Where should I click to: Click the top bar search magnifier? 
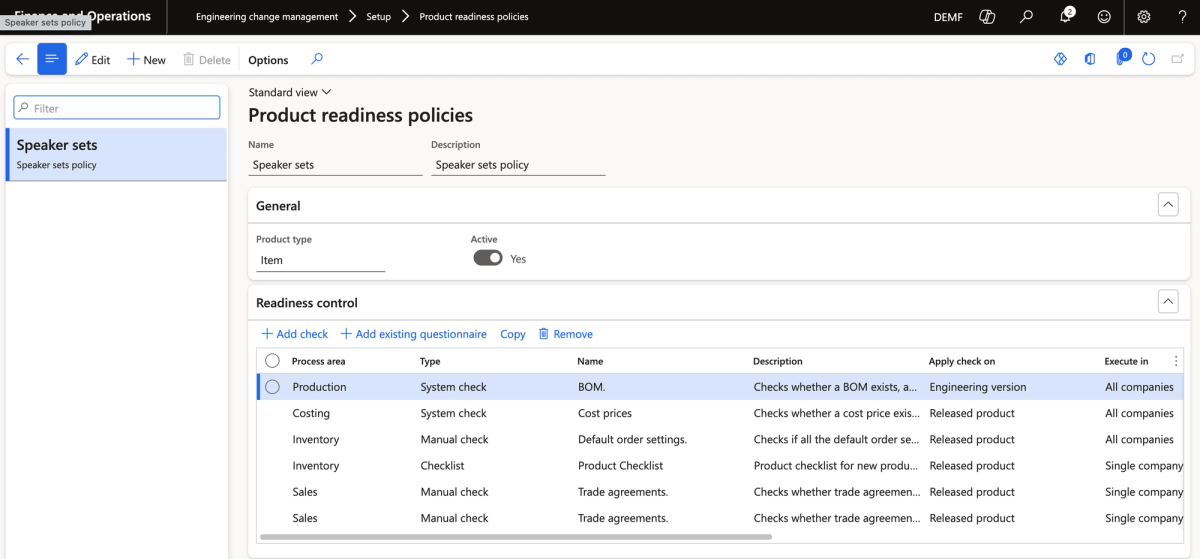pos(1026,17)
